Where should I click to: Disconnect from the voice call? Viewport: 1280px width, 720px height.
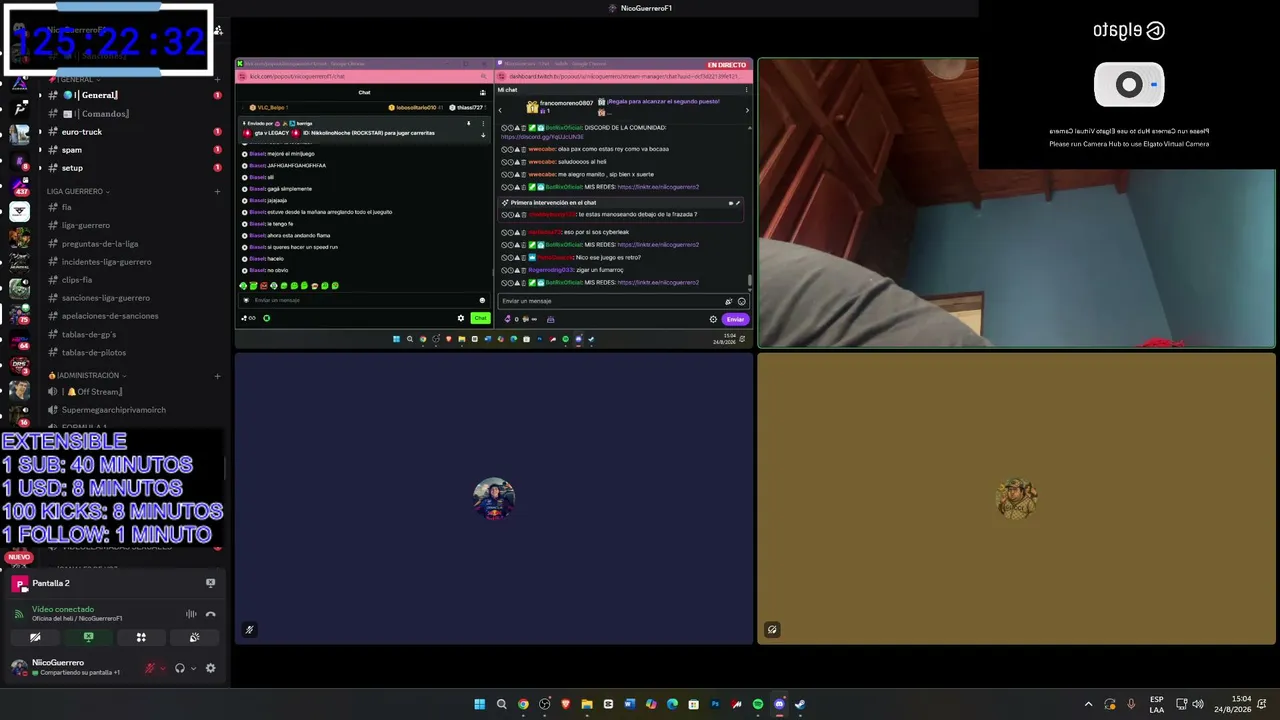click(x=210, y=614)
